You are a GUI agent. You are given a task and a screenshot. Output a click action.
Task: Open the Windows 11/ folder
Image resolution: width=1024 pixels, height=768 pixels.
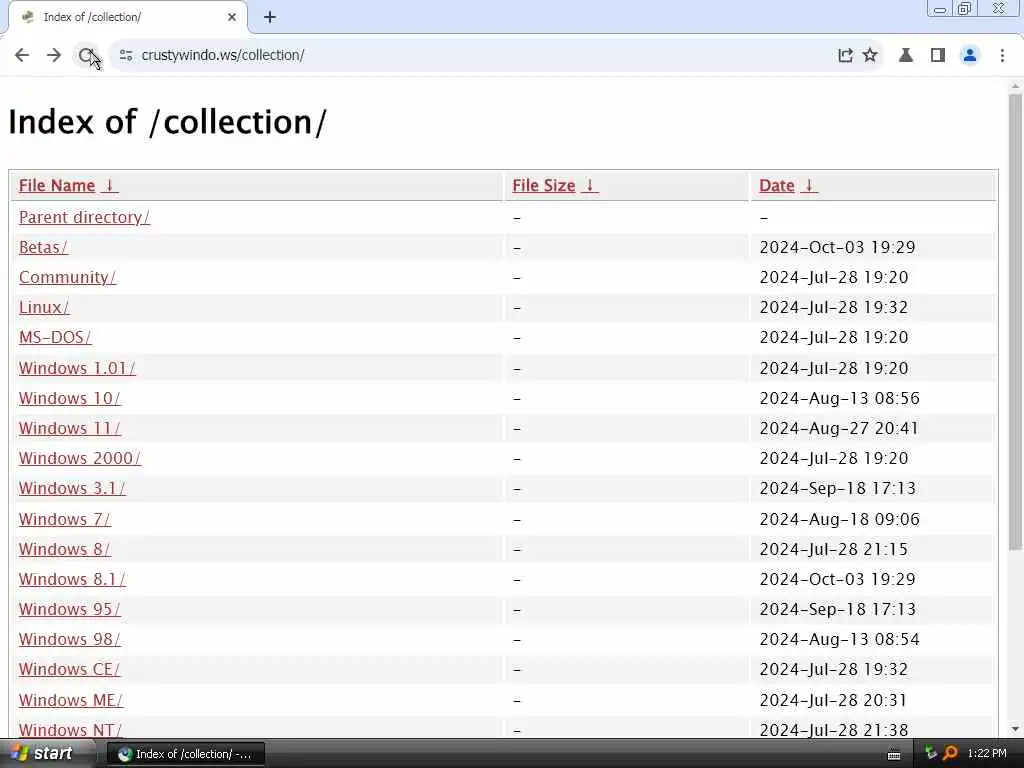[x=70, y=428]
